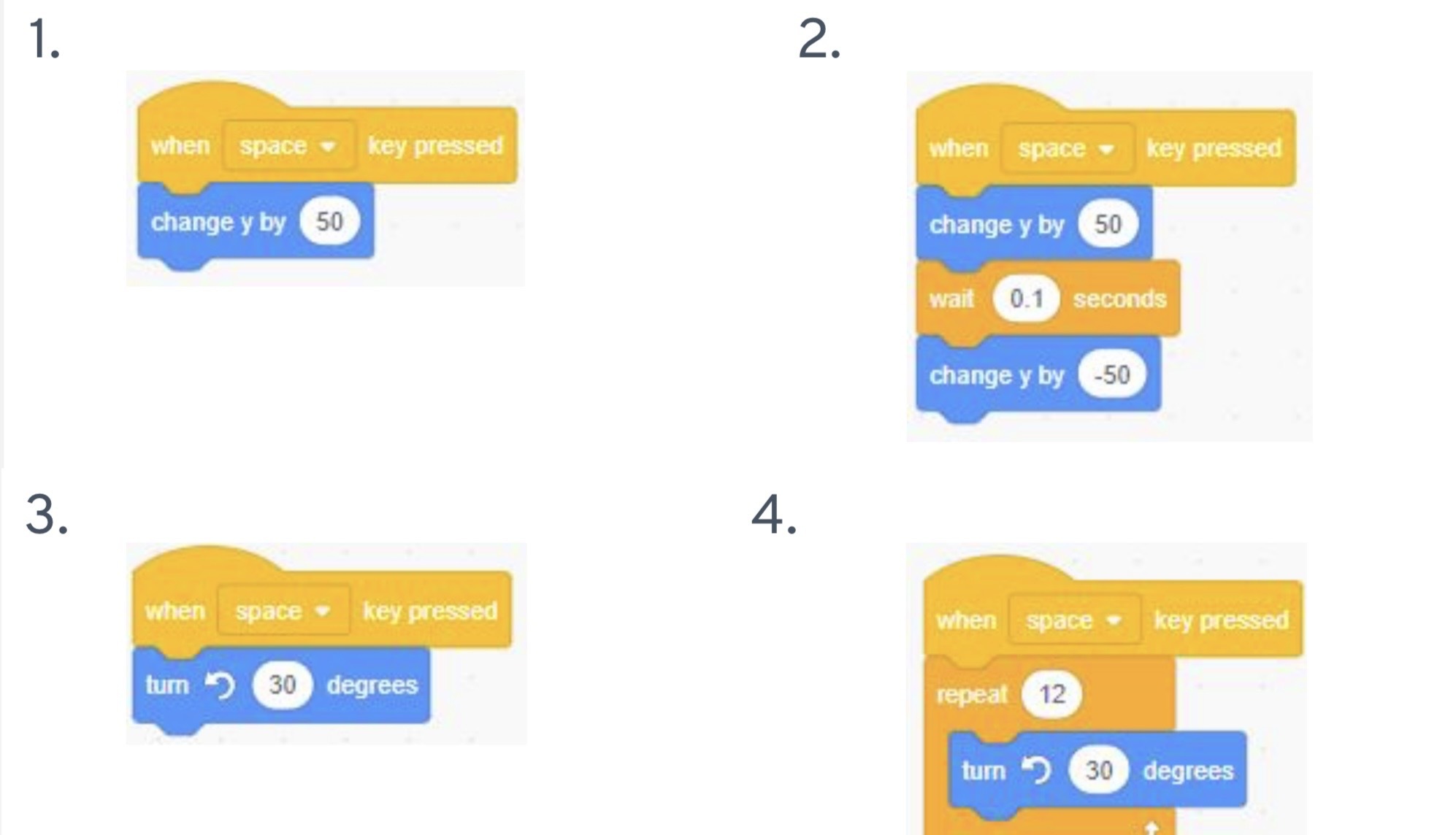The image size is (1456, 835).
Task: Click the turn counterclockwise icon in script 3
Action: [220, 685]
